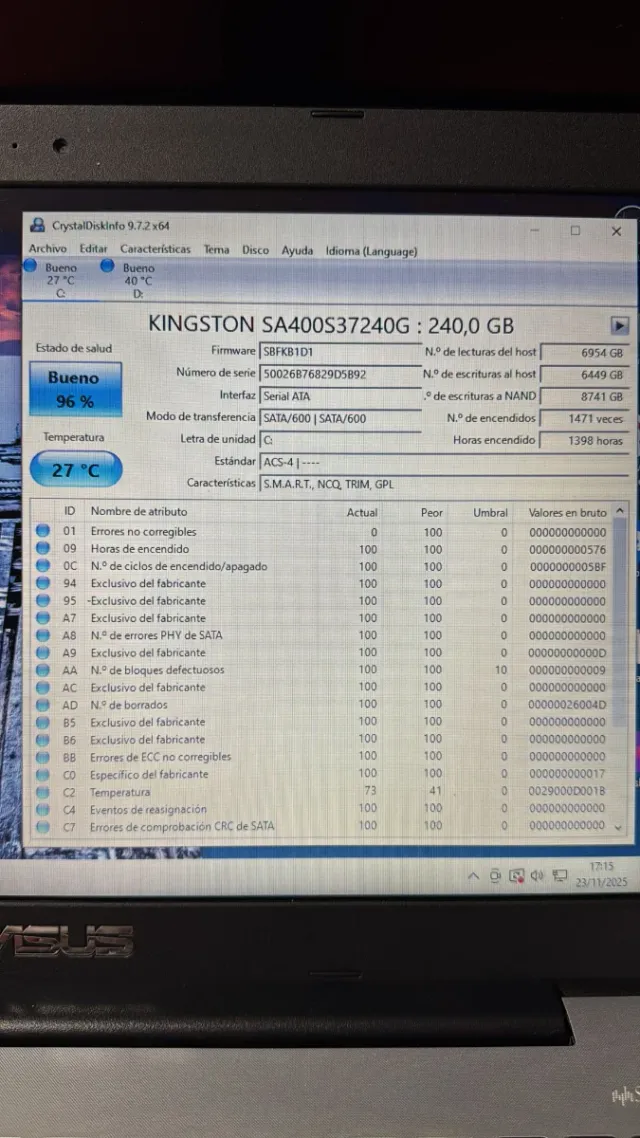
Task: Click the Estándar field ACS-4
Action: coord(443,462)
